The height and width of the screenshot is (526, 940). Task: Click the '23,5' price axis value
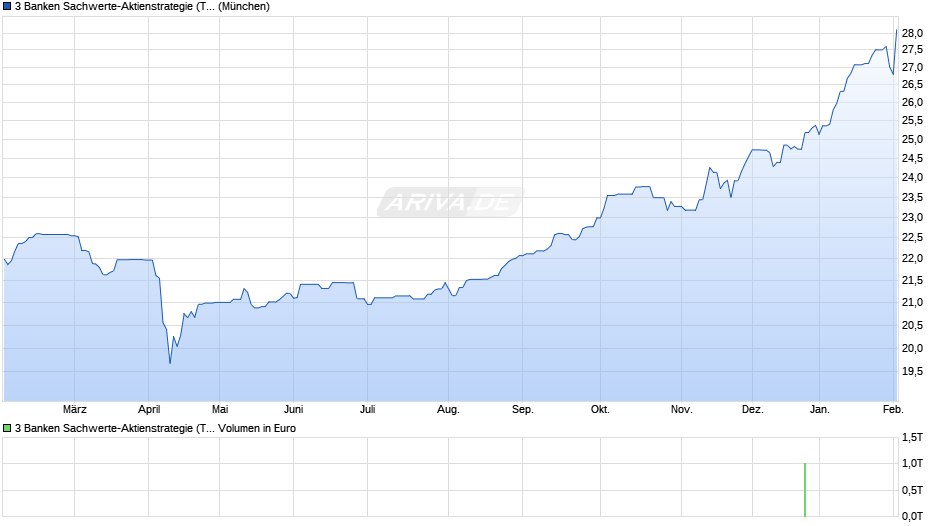[912, 198]
